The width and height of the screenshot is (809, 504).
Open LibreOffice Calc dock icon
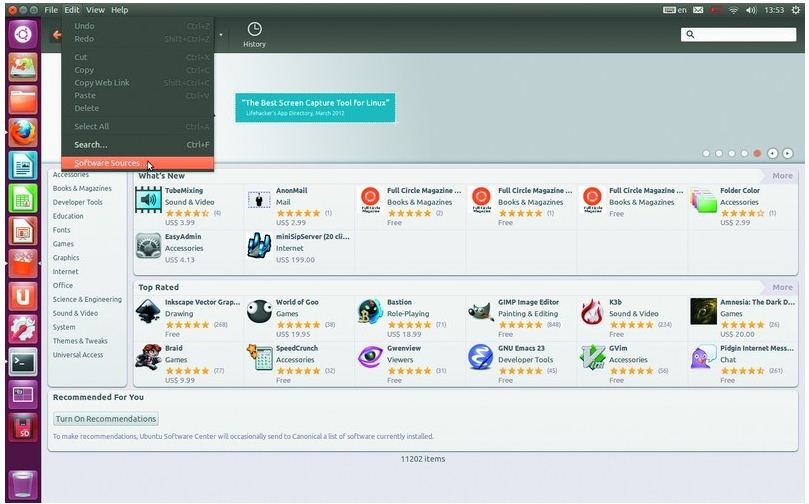[23, 199]
